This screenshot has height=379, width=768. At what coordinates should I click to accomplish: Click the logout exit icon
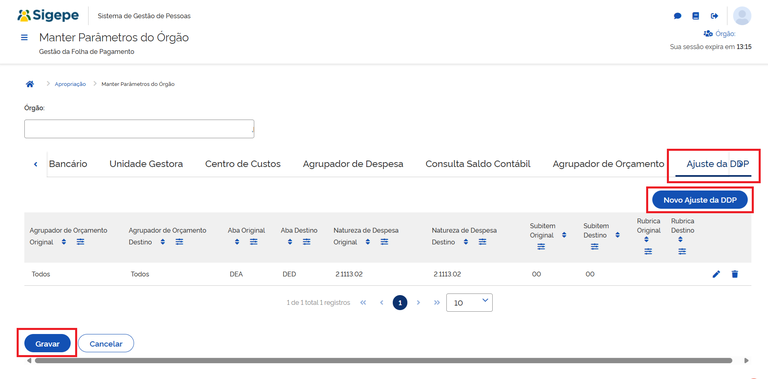[x=715, y=16]
